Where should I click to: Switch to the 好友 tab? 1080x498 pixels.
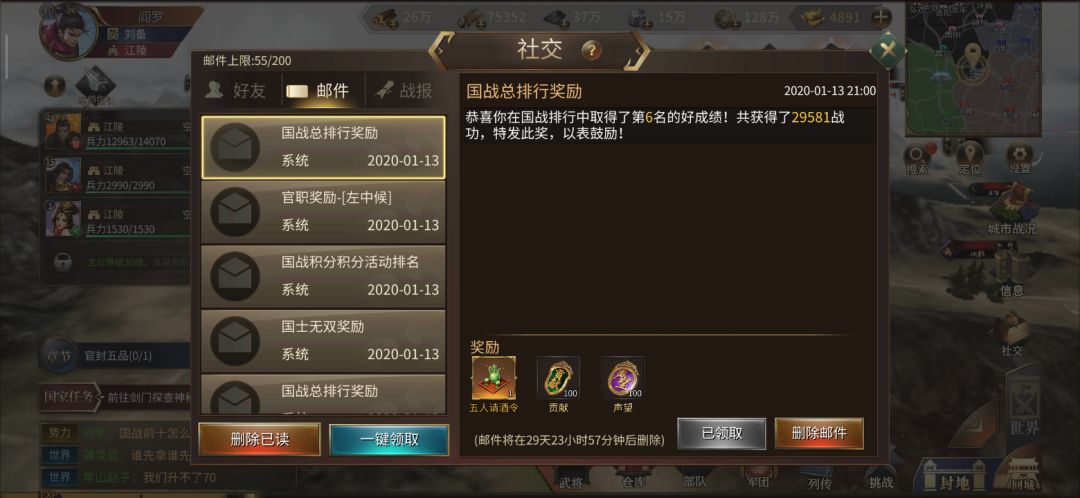(236, 91)
